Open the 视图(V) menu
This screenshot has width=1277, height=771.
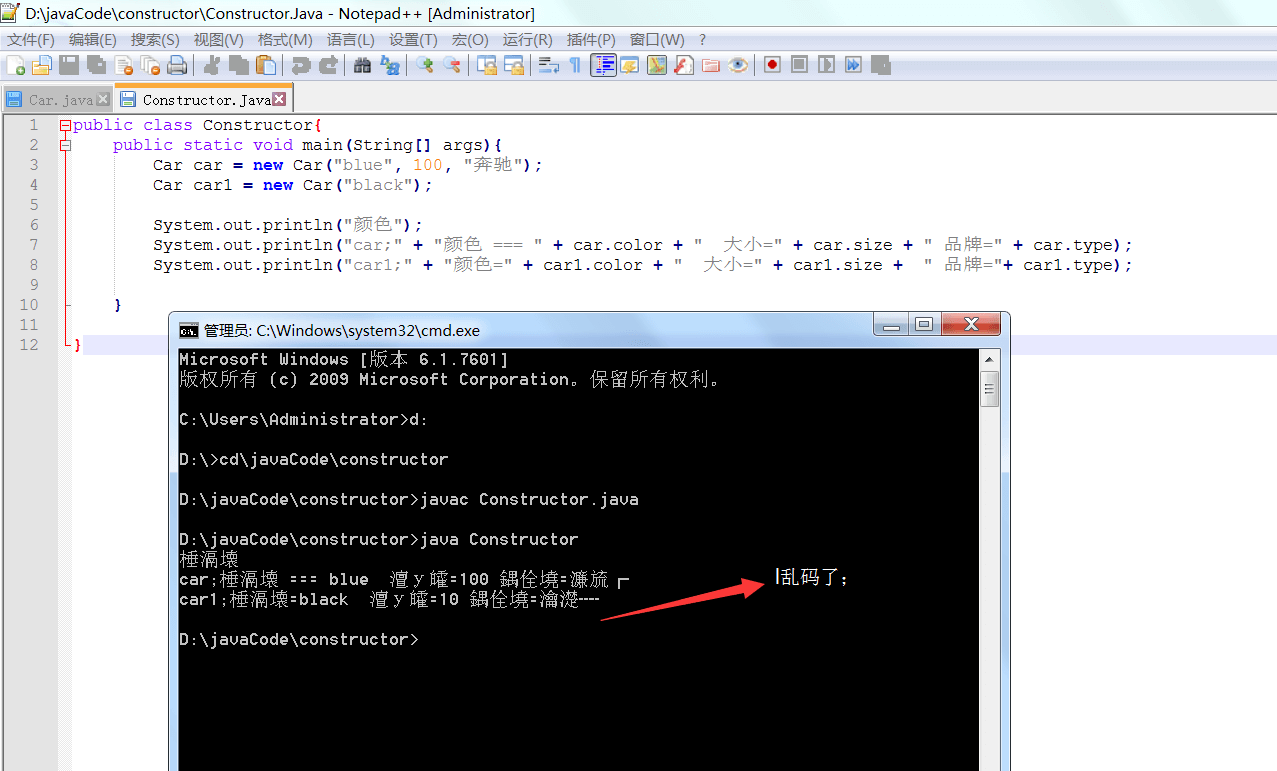point(218,40)
